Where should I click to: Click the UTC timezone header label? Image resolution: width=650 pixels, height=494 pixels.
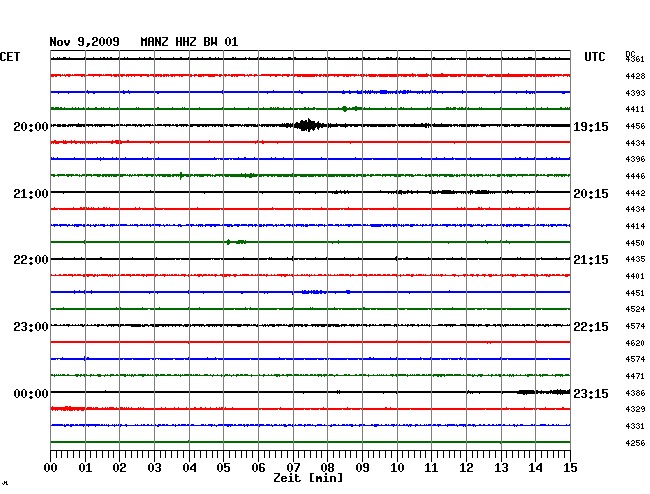pos(594,58)
